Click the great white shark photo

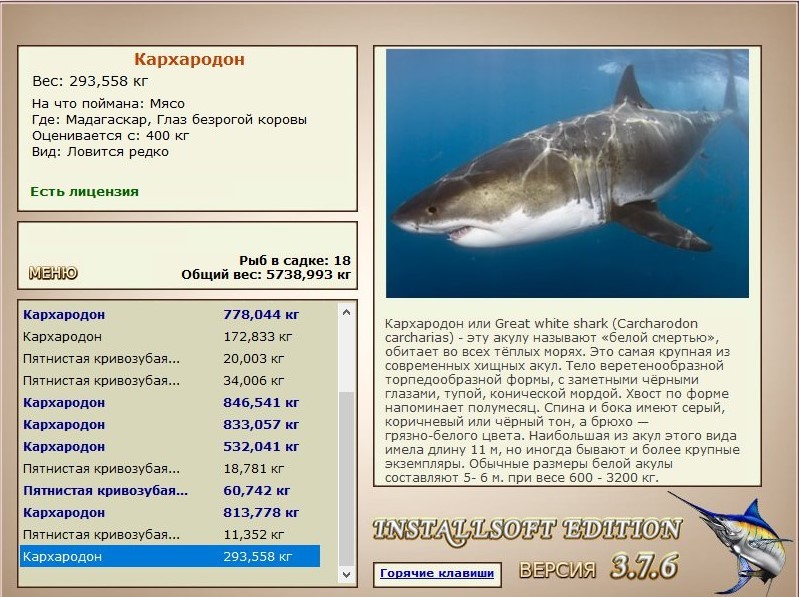tap(567, 173)
